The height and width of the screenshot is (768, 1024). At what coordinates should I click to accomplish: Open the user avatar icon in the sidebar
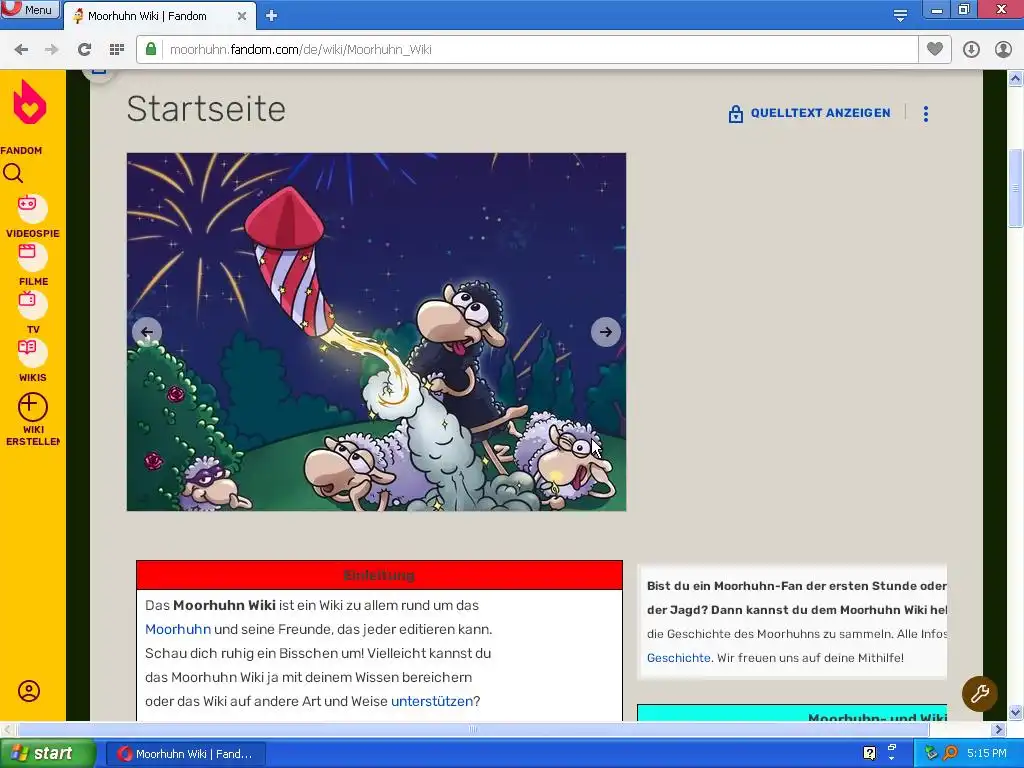(29, 691)
